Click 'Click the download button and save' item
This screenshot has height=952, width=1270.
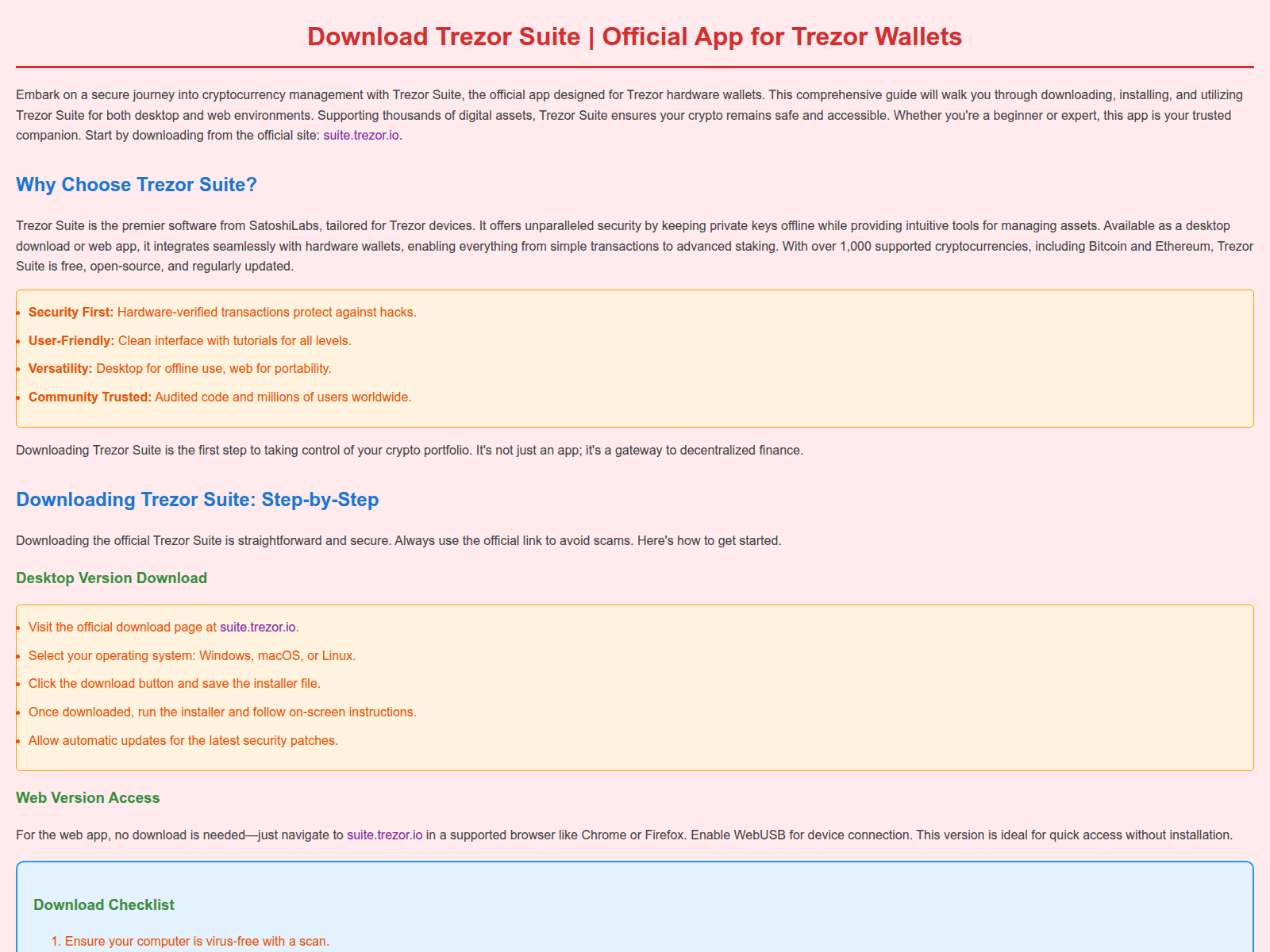tap(175, 684)
